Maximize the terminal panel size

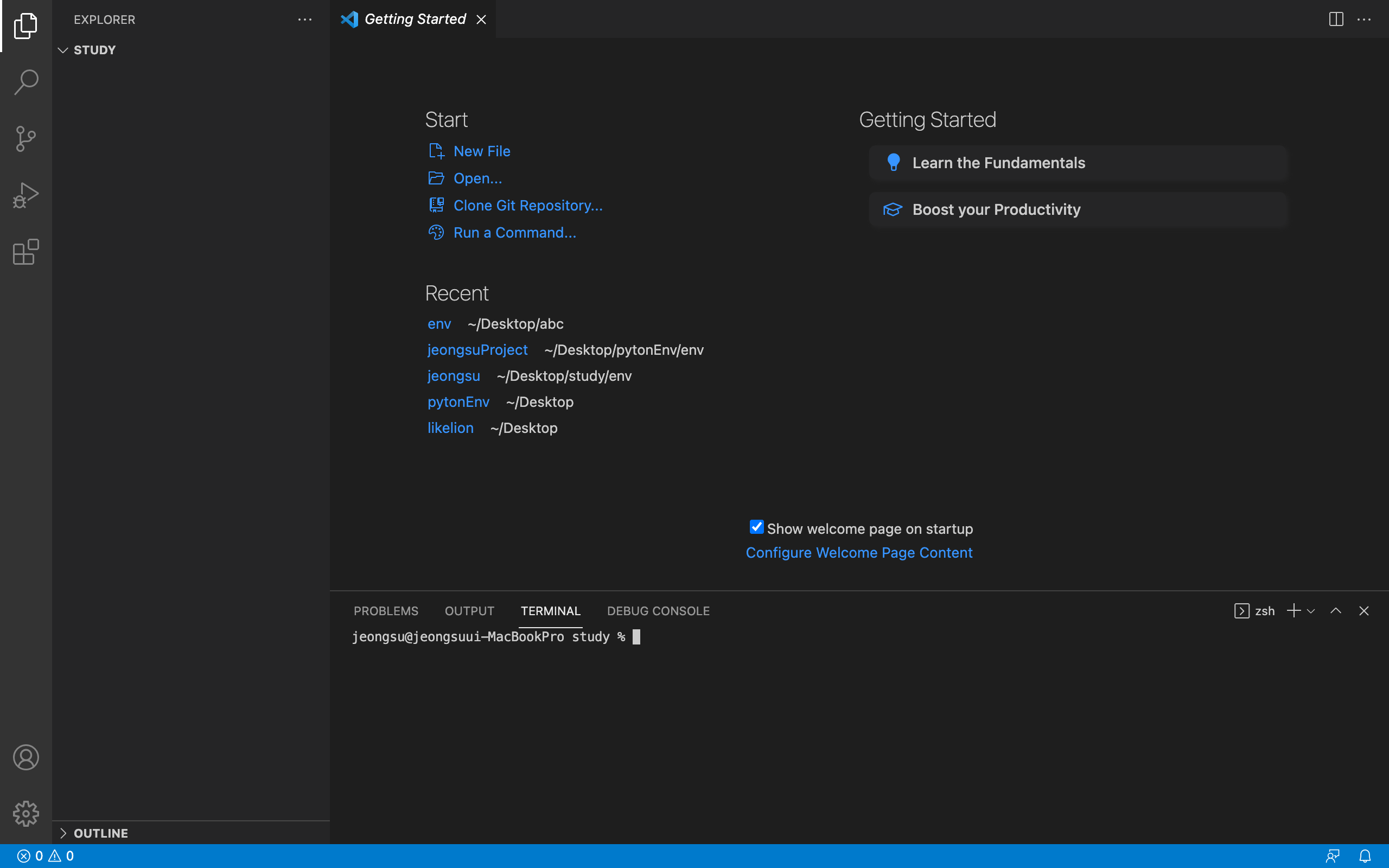click(1336, 611)
